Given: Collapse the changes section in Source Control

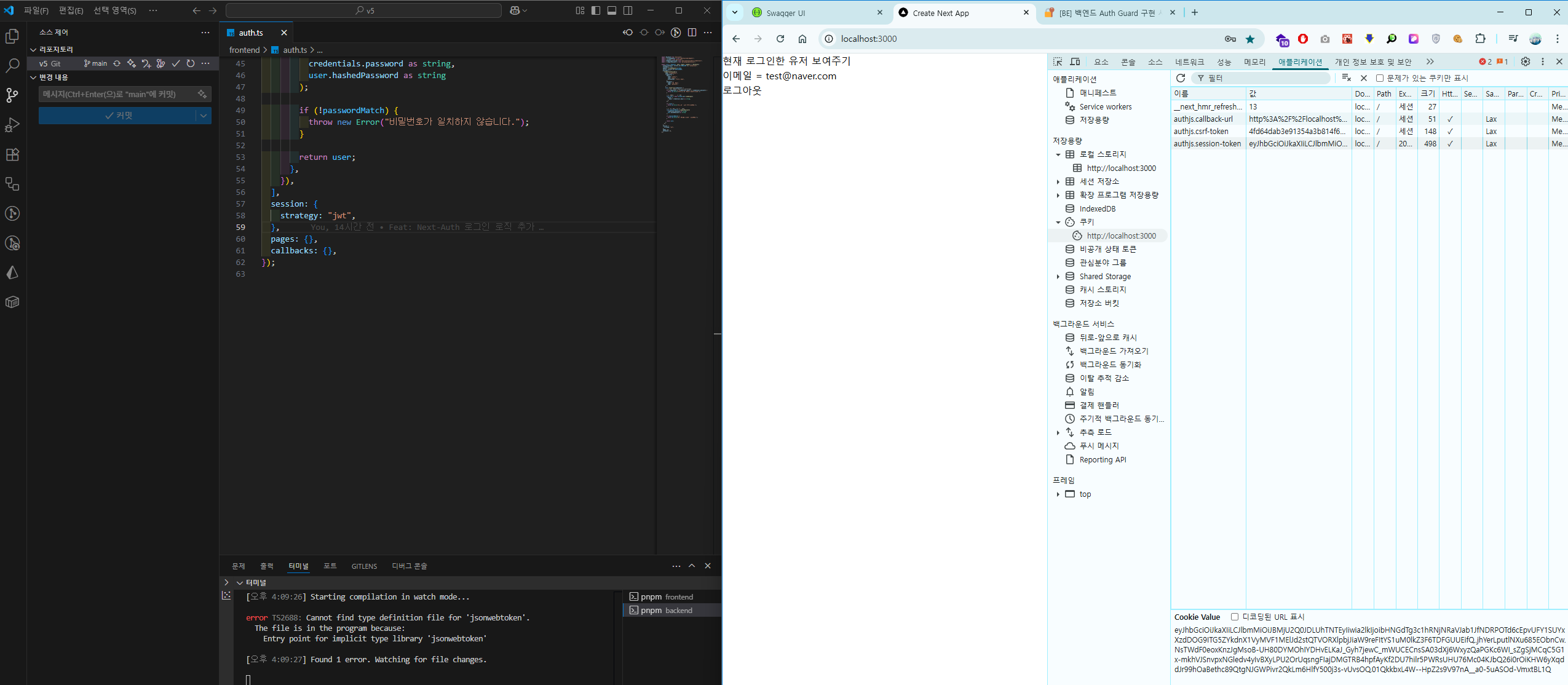Looking at the screenshot, I should (x=33, y=77).
